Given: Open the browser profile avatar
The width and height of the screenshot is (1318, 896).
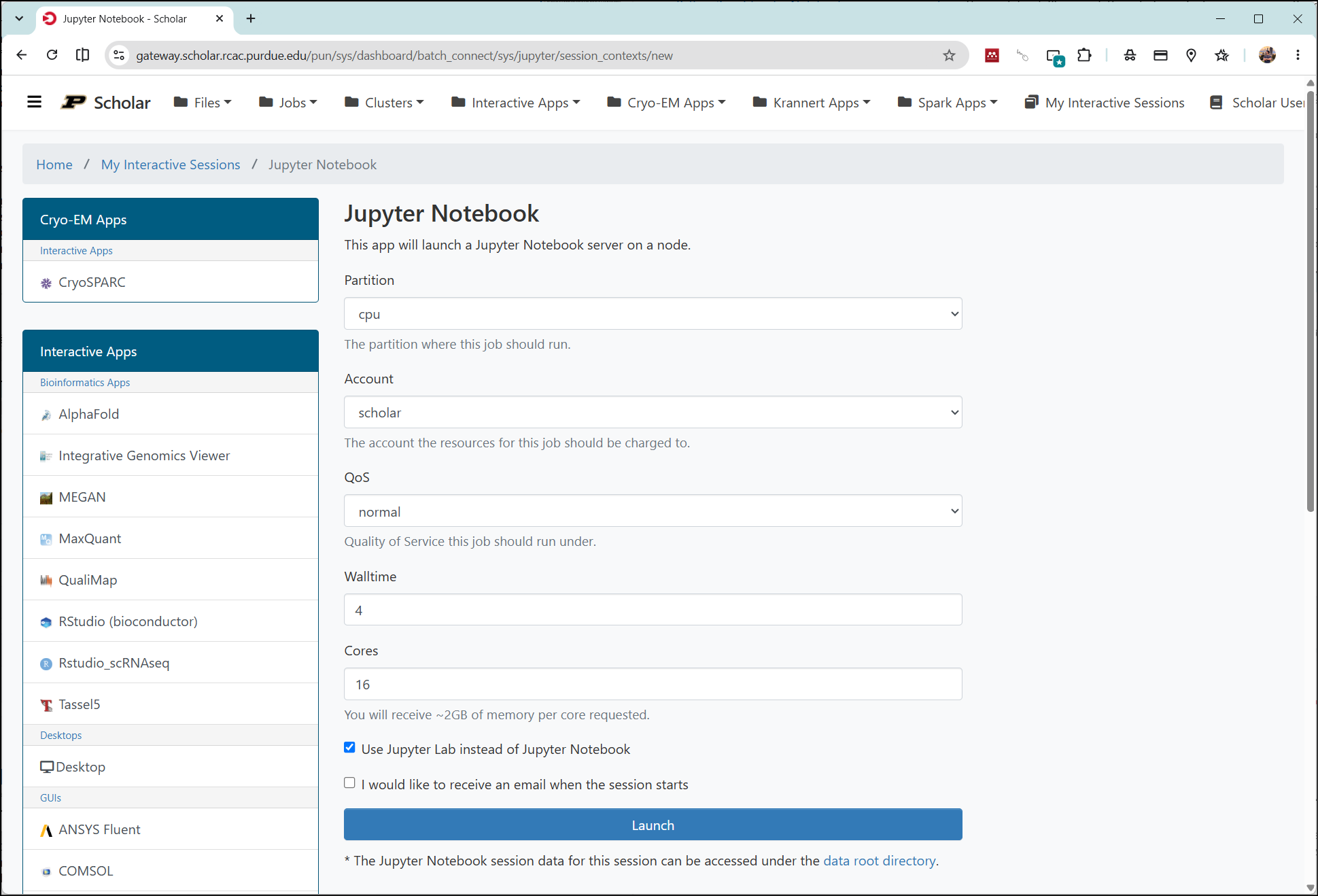Looking at the screenshot, I should click(x=1267, y=55).
